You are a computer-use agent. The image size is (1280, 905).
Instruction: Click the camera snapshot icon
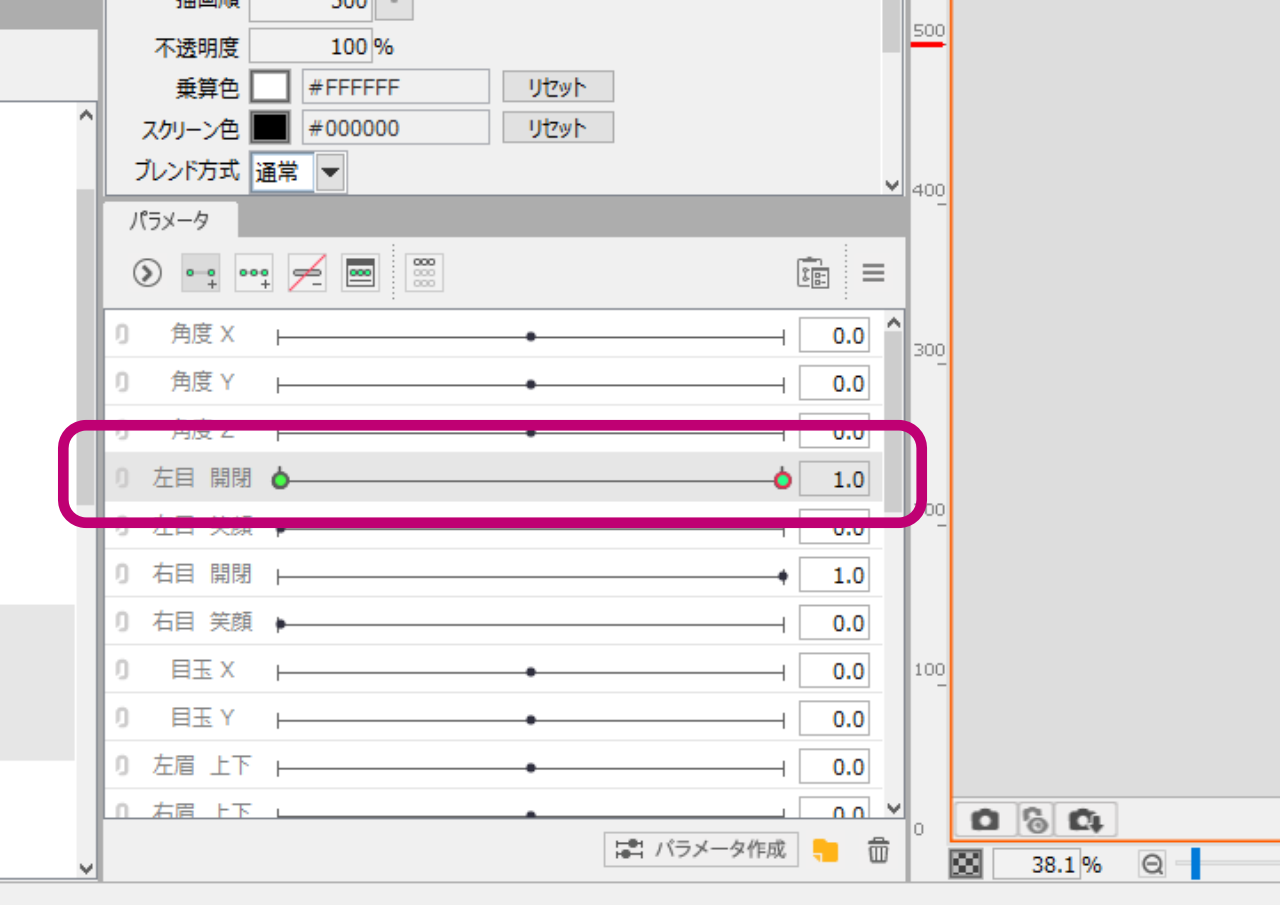985,820
